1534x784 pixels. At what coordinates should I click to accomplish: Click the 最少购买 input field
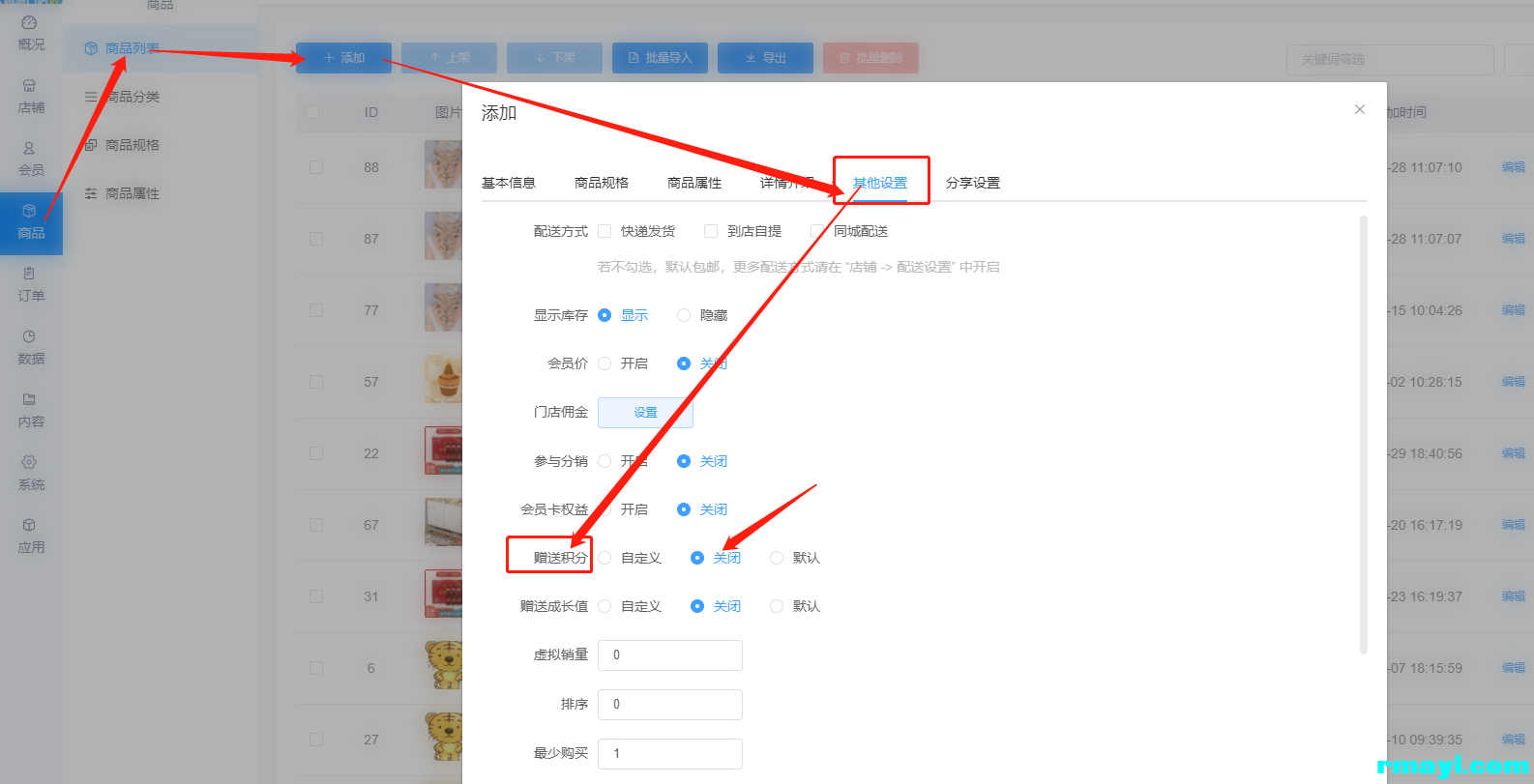[670, 754]
